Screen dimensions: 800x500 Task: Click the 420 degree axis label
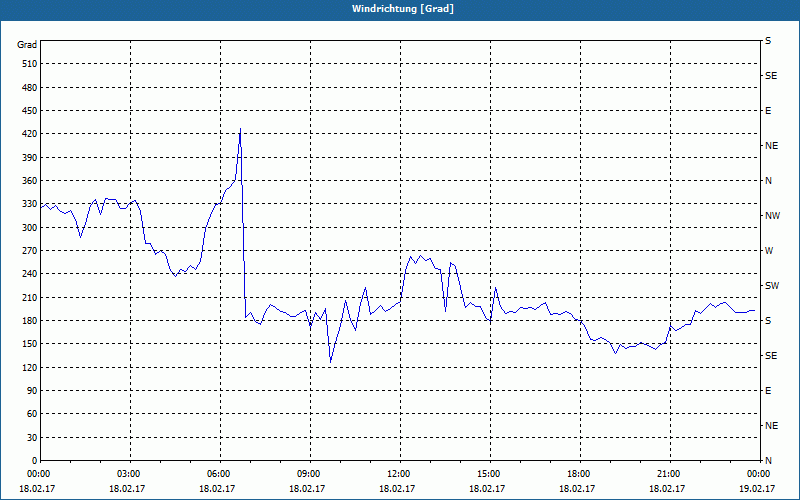(x=30, y=134)
